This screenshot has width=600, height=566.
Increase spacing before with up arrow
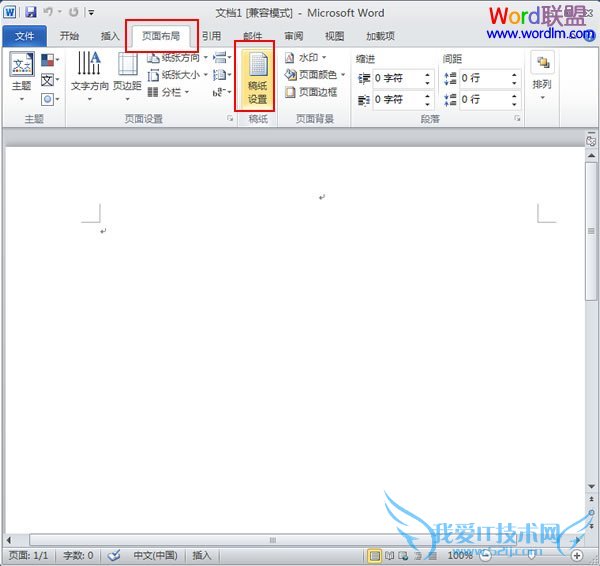[515, 74]
